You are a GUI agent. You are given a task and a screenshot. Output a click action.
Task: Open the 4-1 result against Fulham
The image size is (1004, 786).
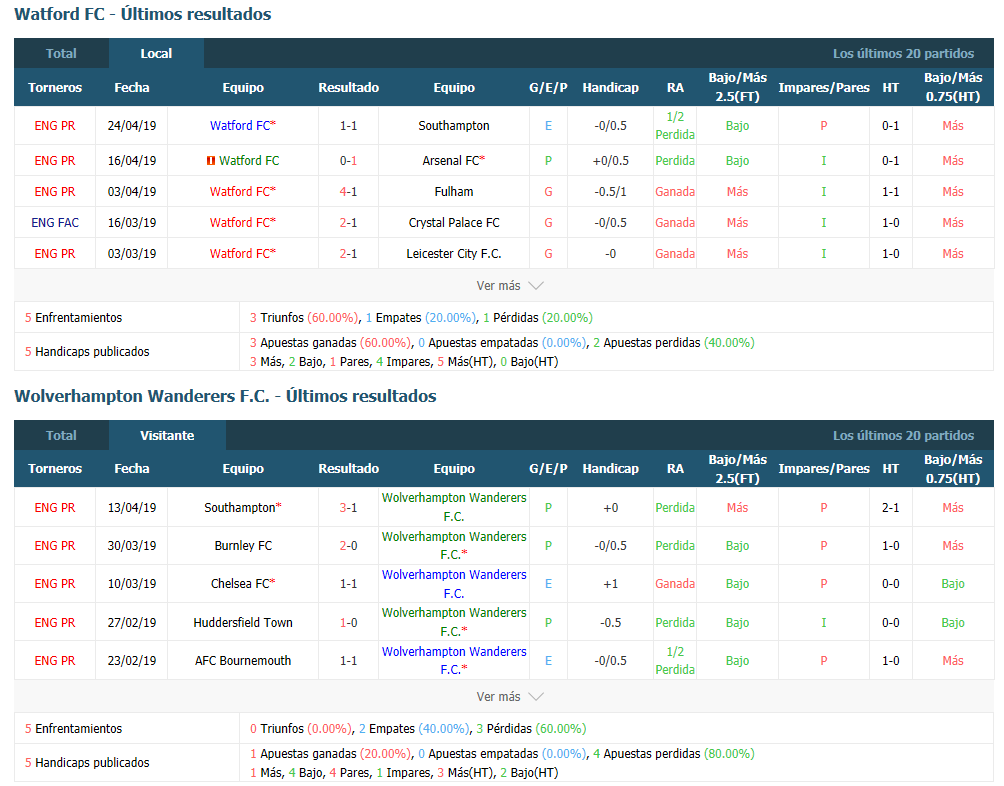348,191
